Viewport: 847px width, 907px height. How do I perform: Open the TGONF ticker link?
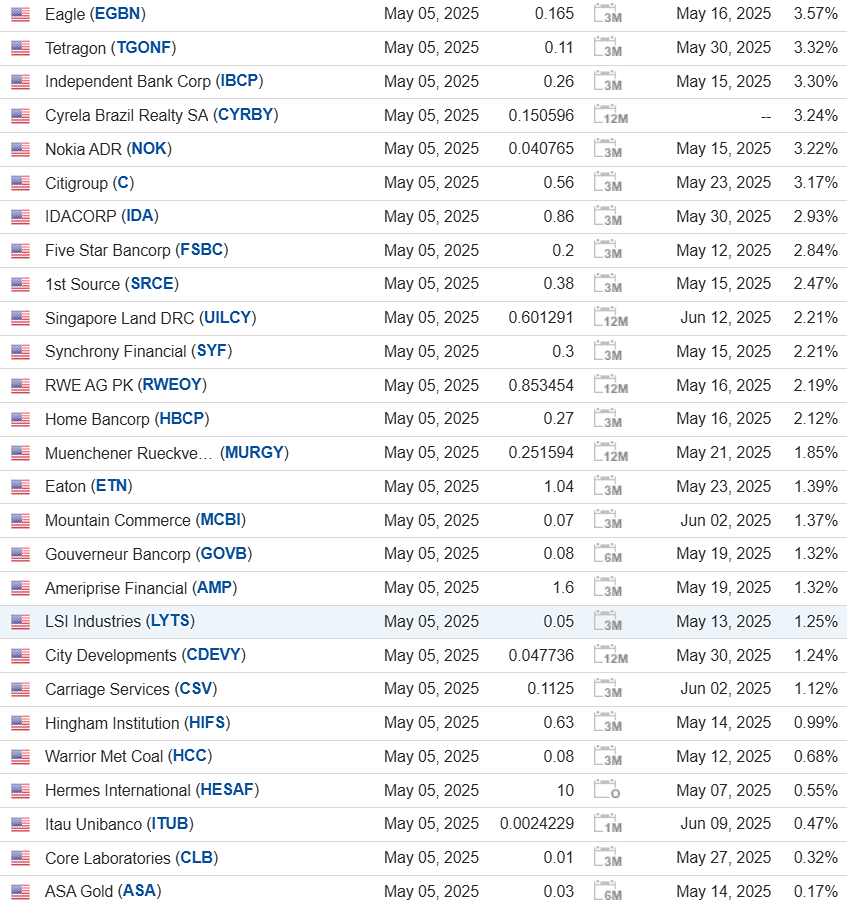pyautogui.click(x=146, y=48)
